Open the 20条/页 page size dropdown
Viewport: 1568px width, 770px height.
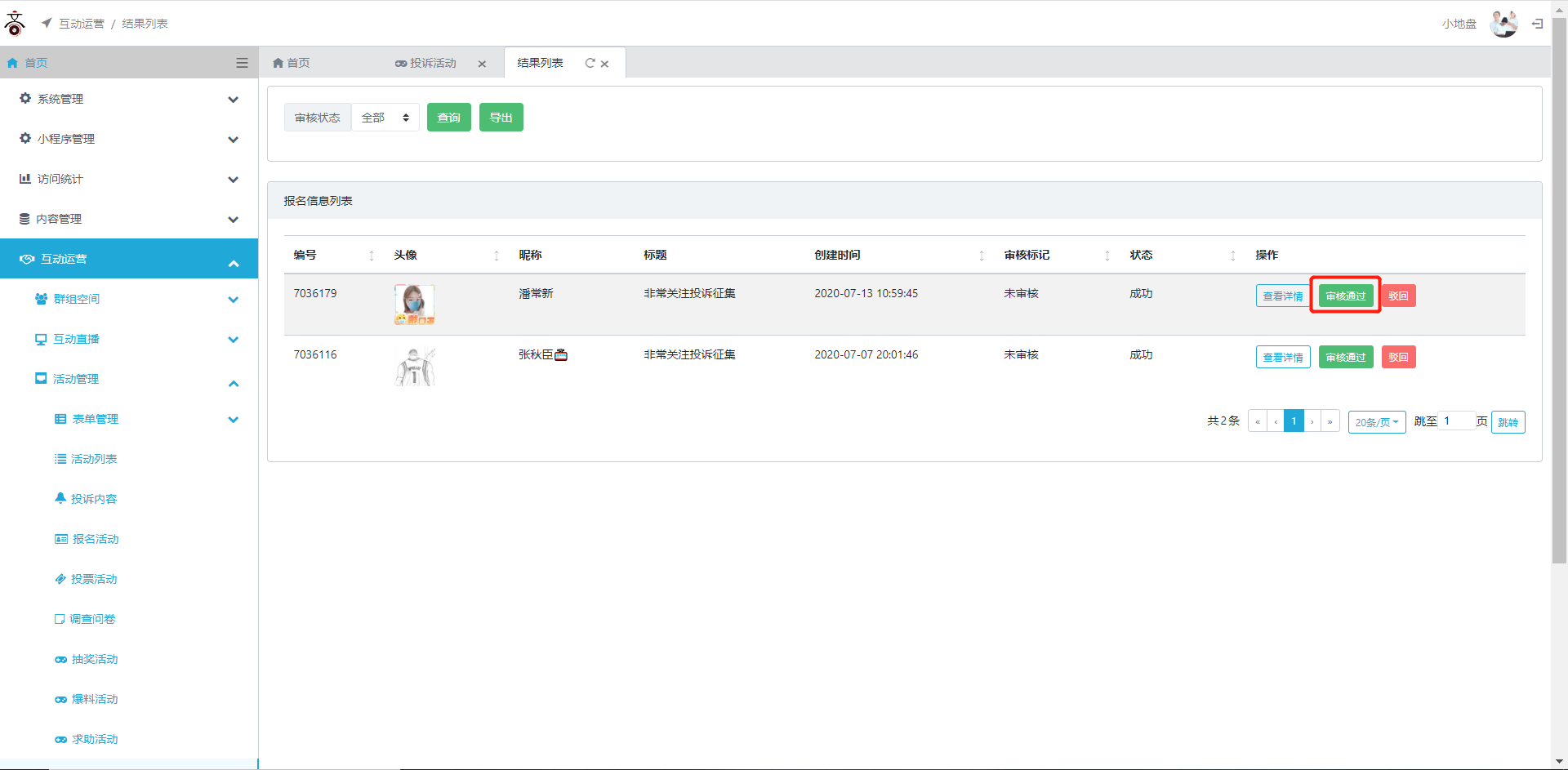[x=1376, y=422]
